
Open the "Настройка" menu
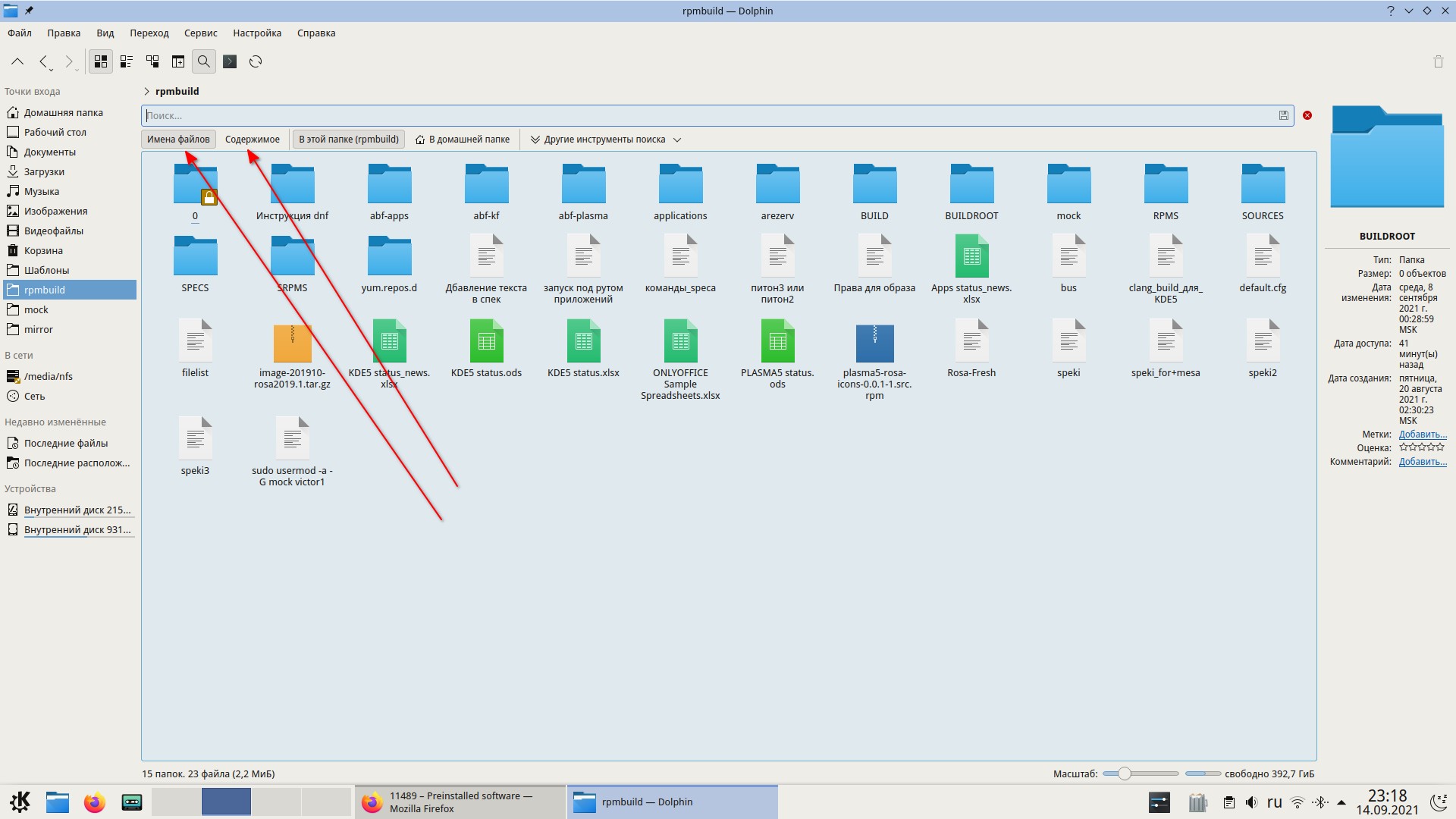click(x=257, y=33)
